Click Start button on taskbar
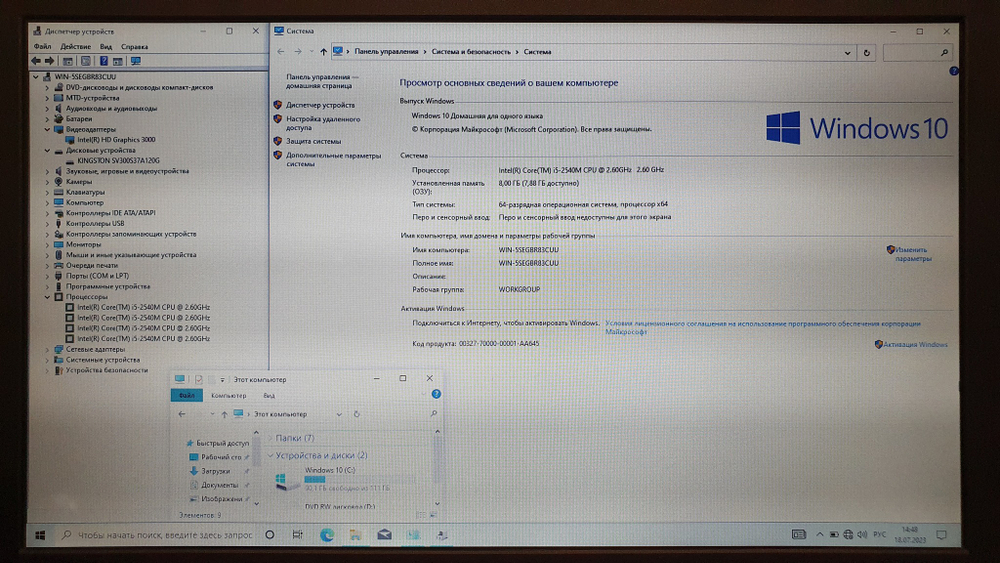The width and height of the screenshot is (1000, 563). pos(40,535)
